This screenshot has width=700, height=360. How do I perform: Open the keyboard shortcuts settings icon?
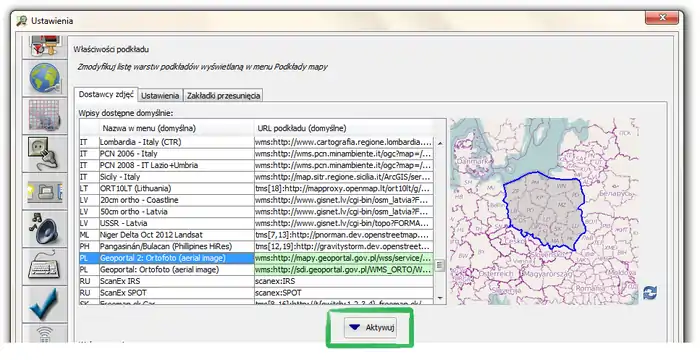(x=45, y=266)
